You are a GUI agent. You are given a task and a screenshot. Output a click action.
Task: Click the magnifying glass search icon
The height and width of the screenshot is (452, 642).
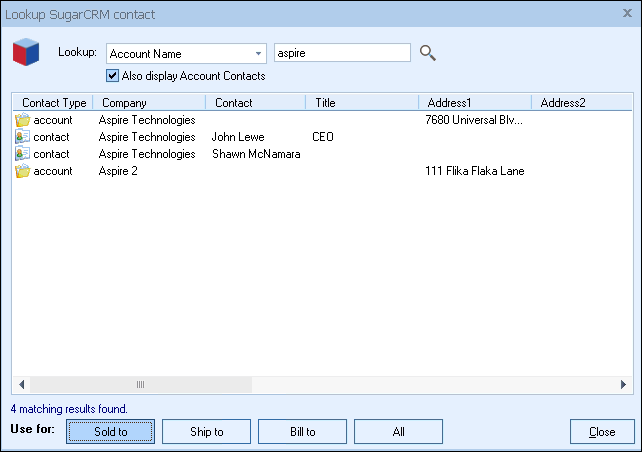(428, 53)
